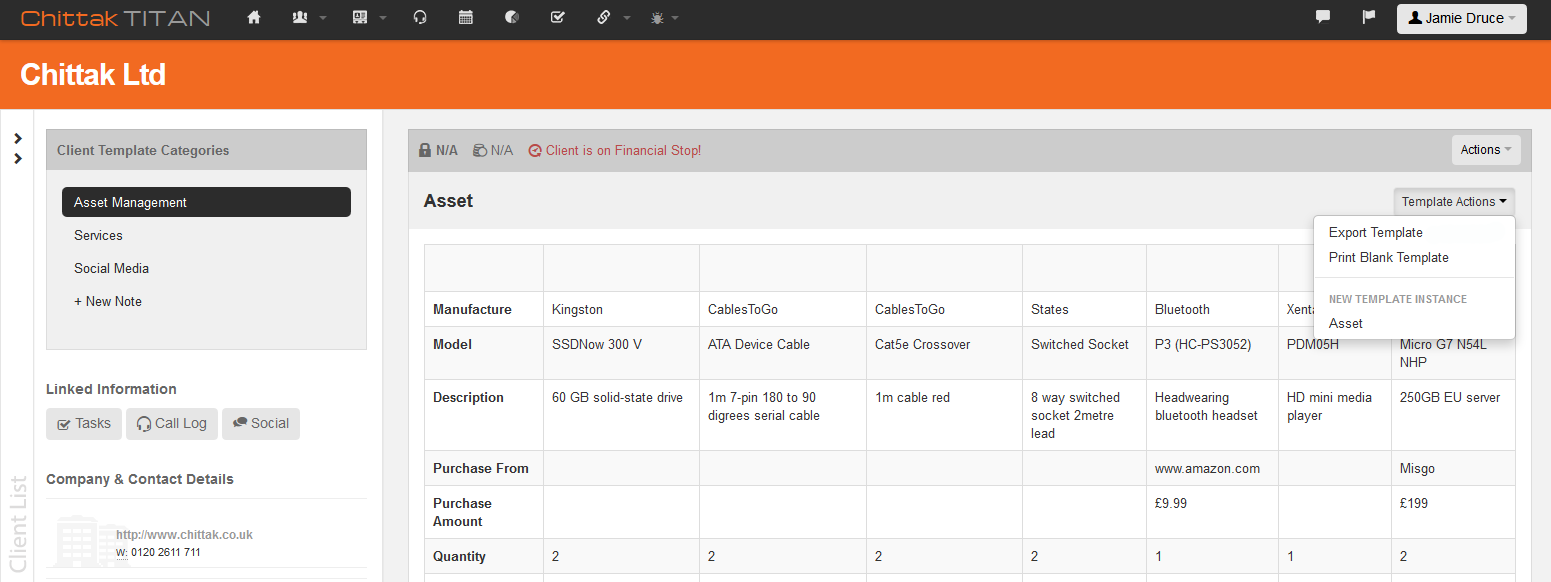
Task: Open the calendar icon in navbar
Action: (466, 17)
